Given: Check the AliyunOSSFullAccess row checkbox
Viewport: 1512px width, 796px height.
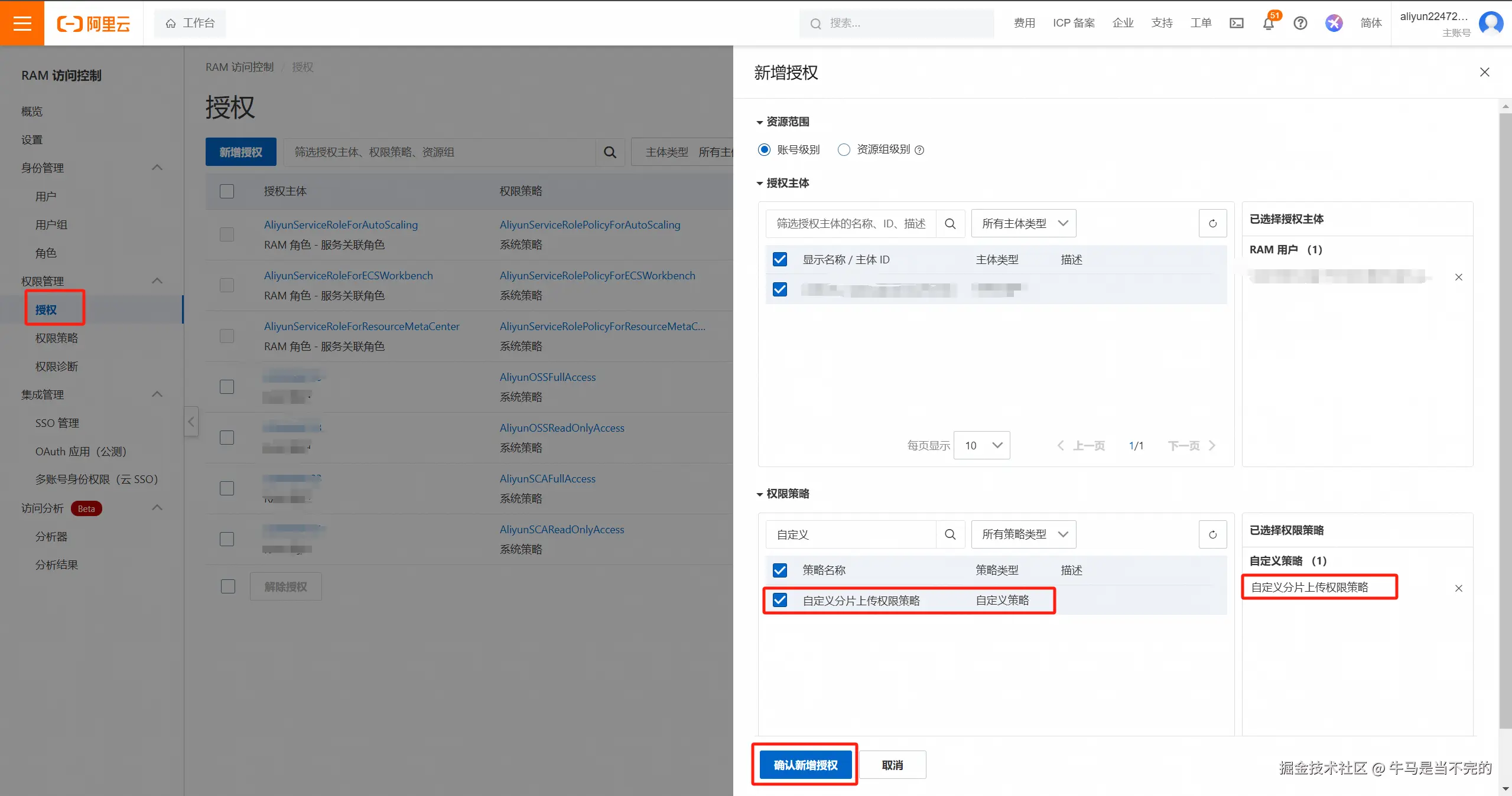Looking at the screenshot, I should pyautogui.click(x=227, y=387).
